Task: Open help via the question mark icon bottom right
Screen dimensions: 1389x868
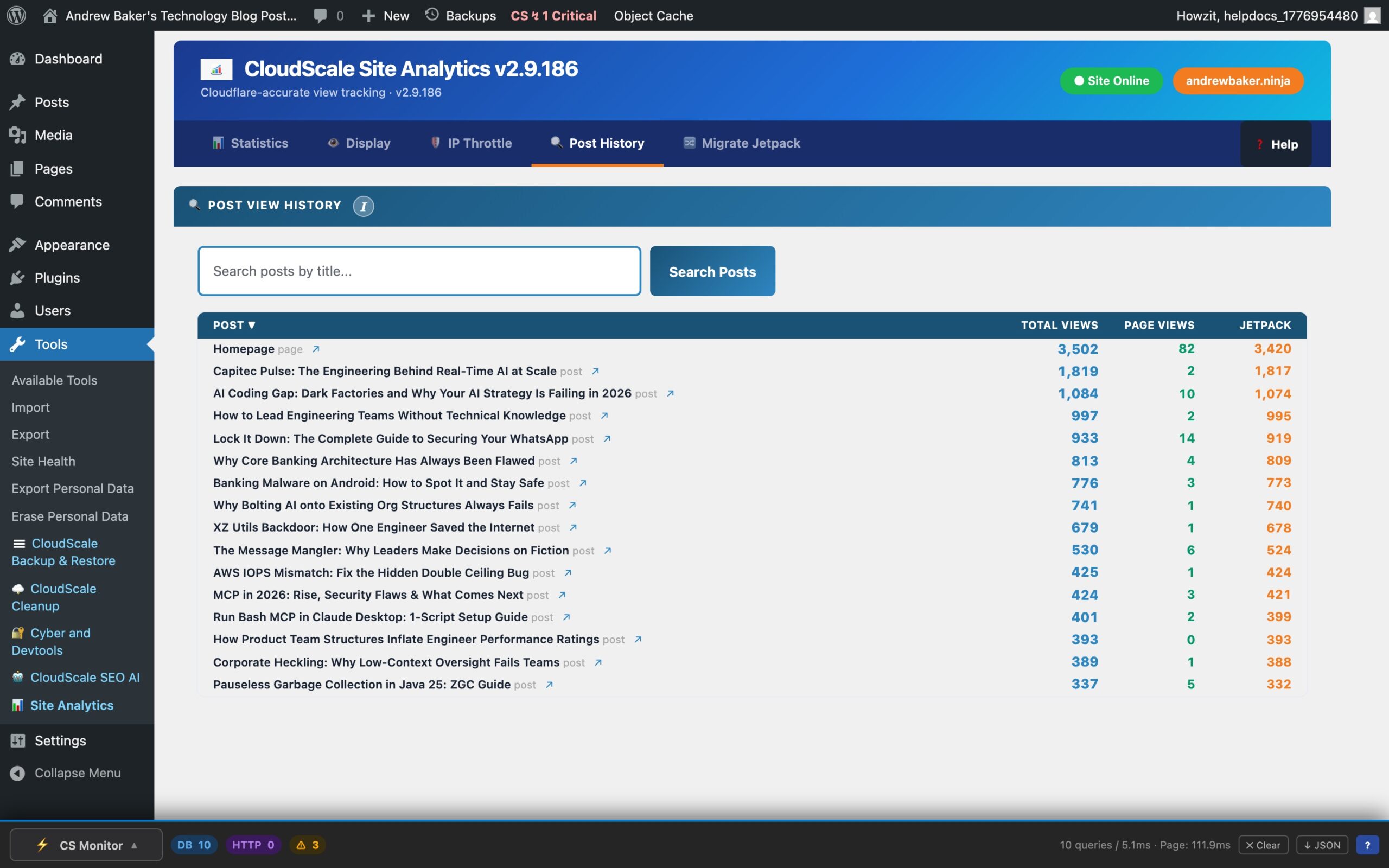Action: click(x=1367, y=845)
